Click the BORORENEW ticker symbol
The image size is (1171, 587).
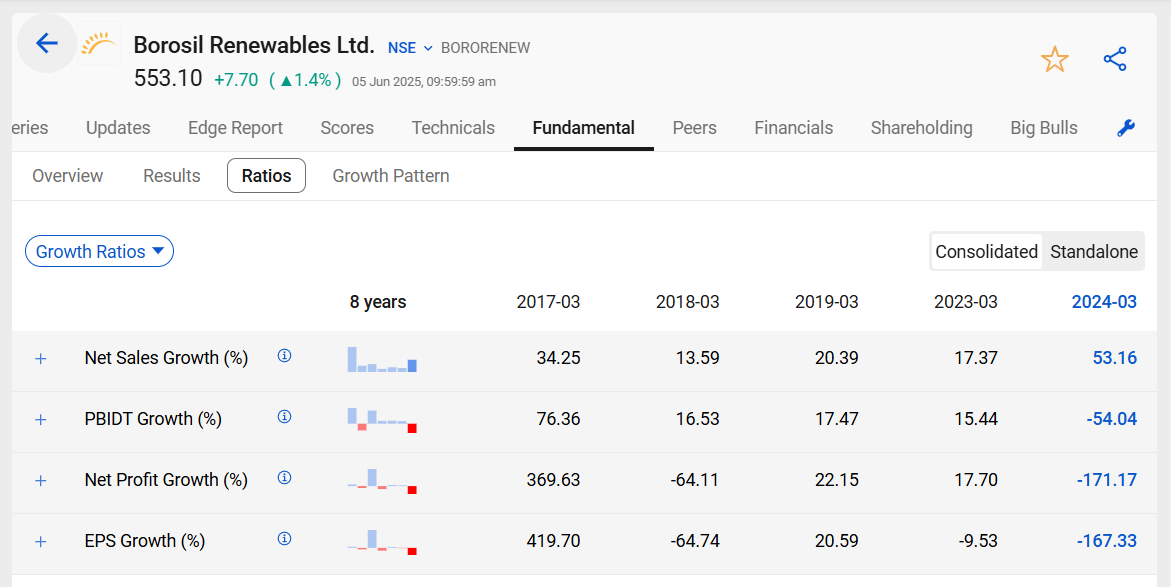coord(485,49)
